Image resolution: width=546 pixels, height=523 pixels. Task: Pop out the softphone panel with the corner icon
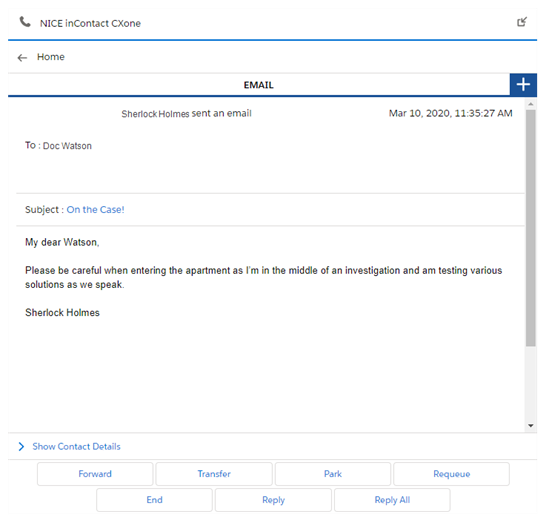(x=522, y=22)
